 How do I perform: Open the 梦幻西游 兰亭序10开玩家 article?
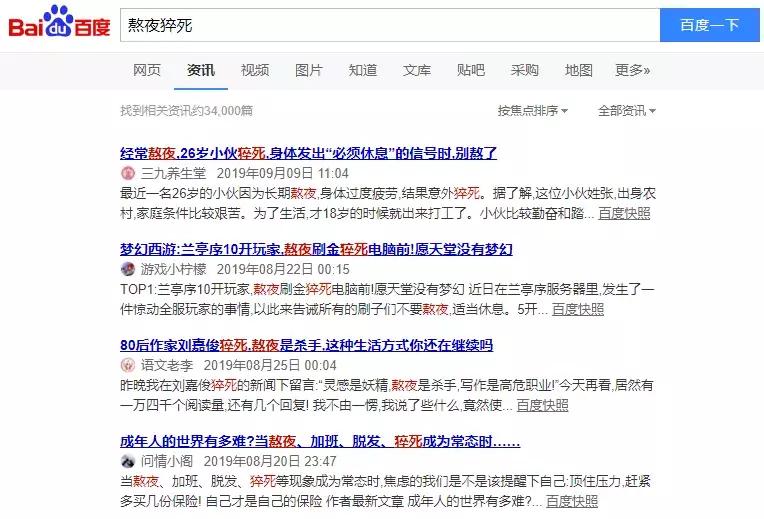(316, 249)
